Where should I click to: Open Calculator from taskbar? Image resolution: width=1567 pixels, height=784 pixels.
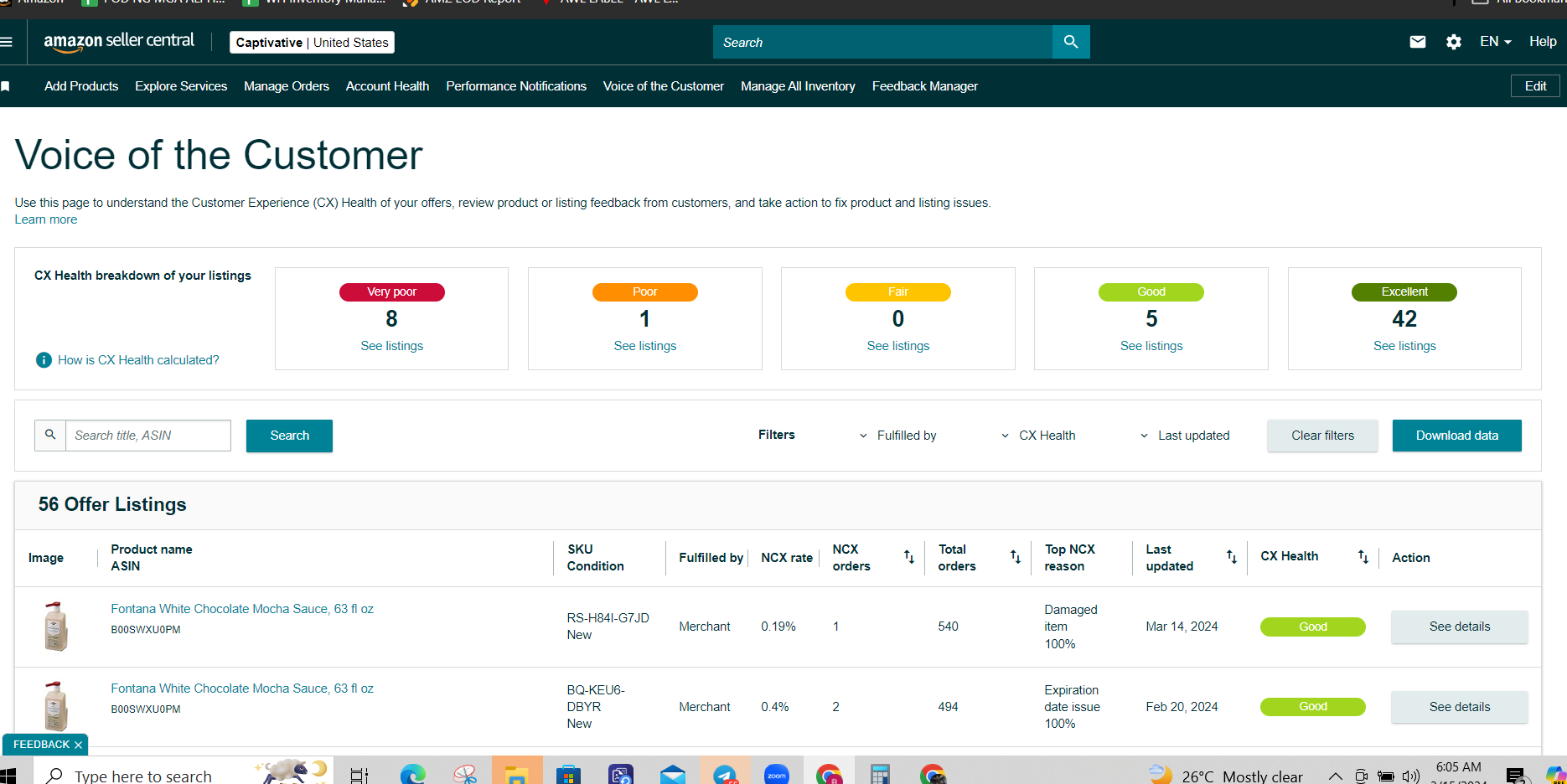tap(880, 775)
